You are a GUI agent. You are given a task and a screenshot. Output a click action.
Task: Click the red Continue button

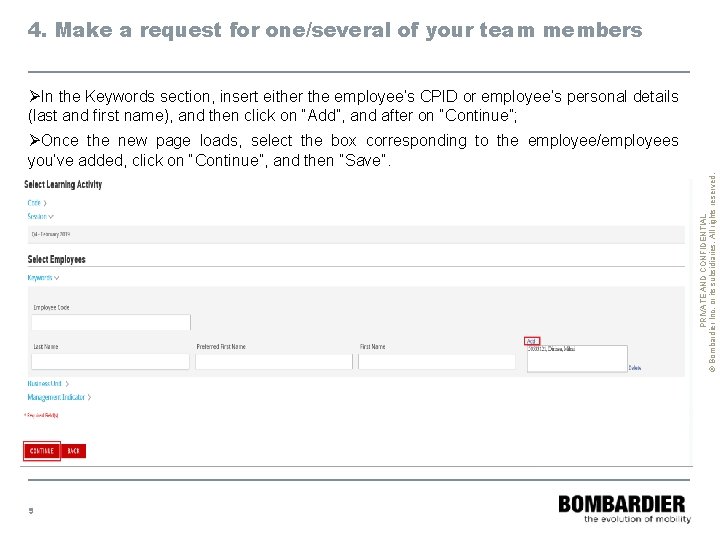point(42,451)
